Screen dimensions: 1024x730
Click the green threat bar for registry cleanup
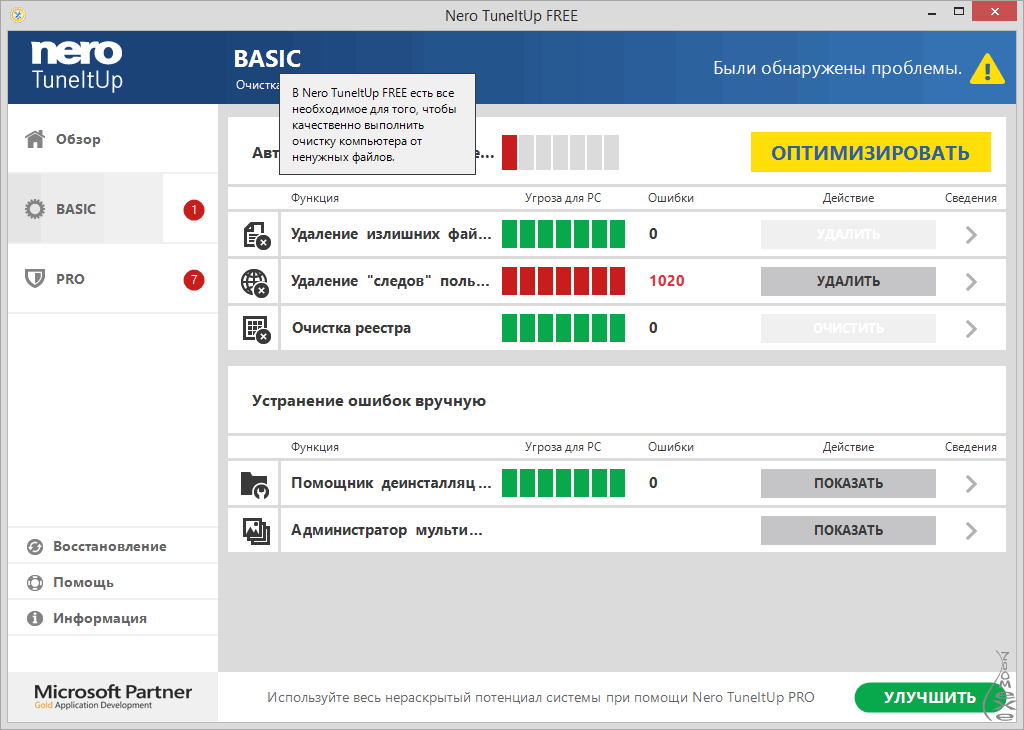[x=563, y=328]
